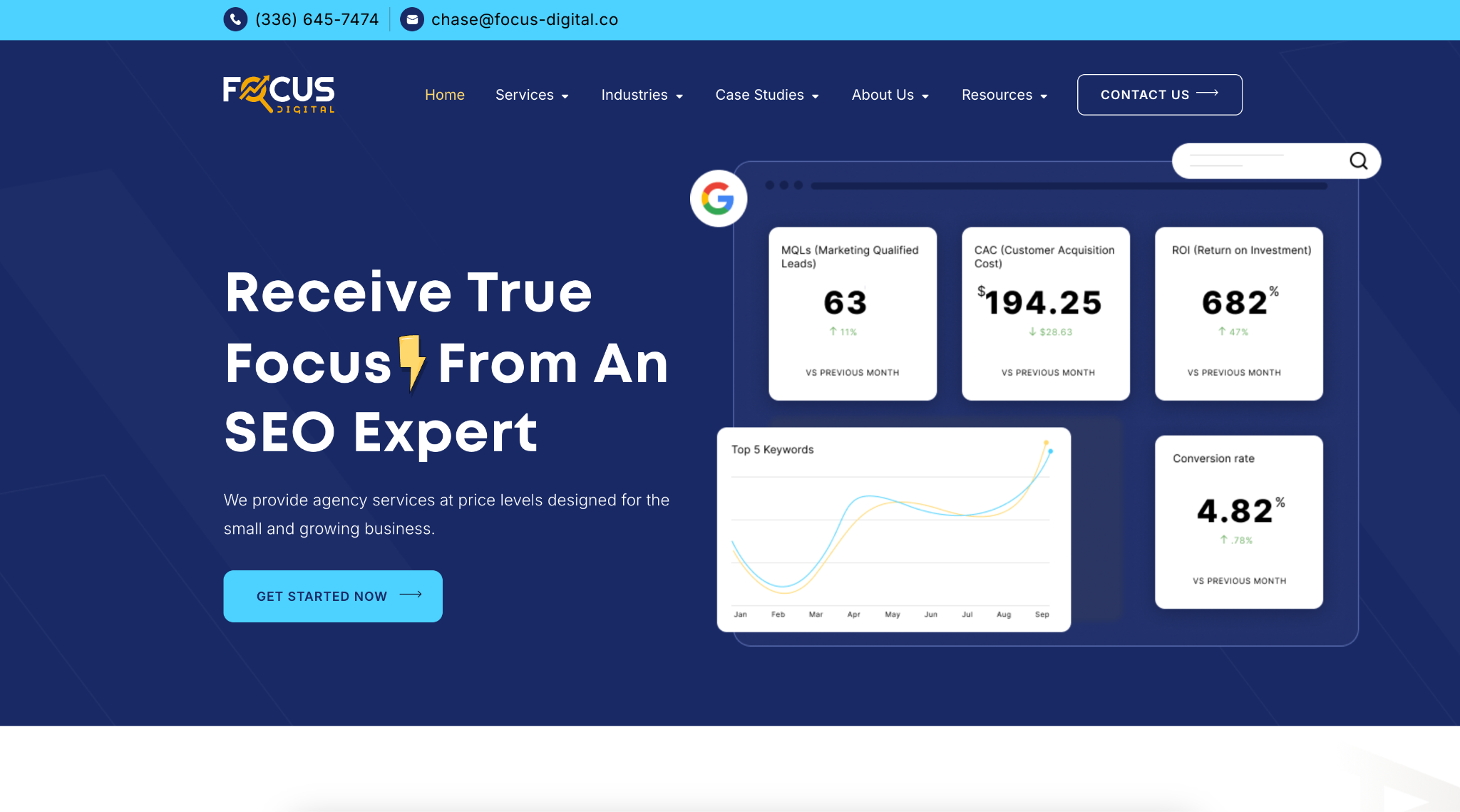The height and width of the screenshot is (812, 1460).
Task: Open the Industries dropdown
Action: click(642, 95)
